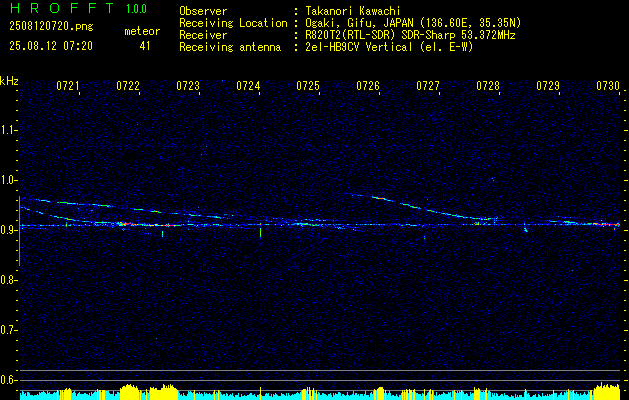Click the Receiver field label

pyautogui.click(x=203, y=35)
